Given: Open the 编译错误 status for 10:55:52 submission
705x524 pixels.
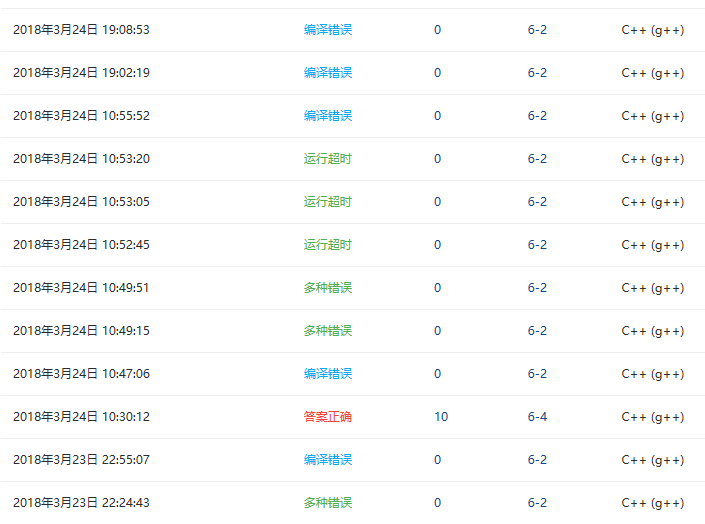Looking at the screenshot, I should 328,116.
